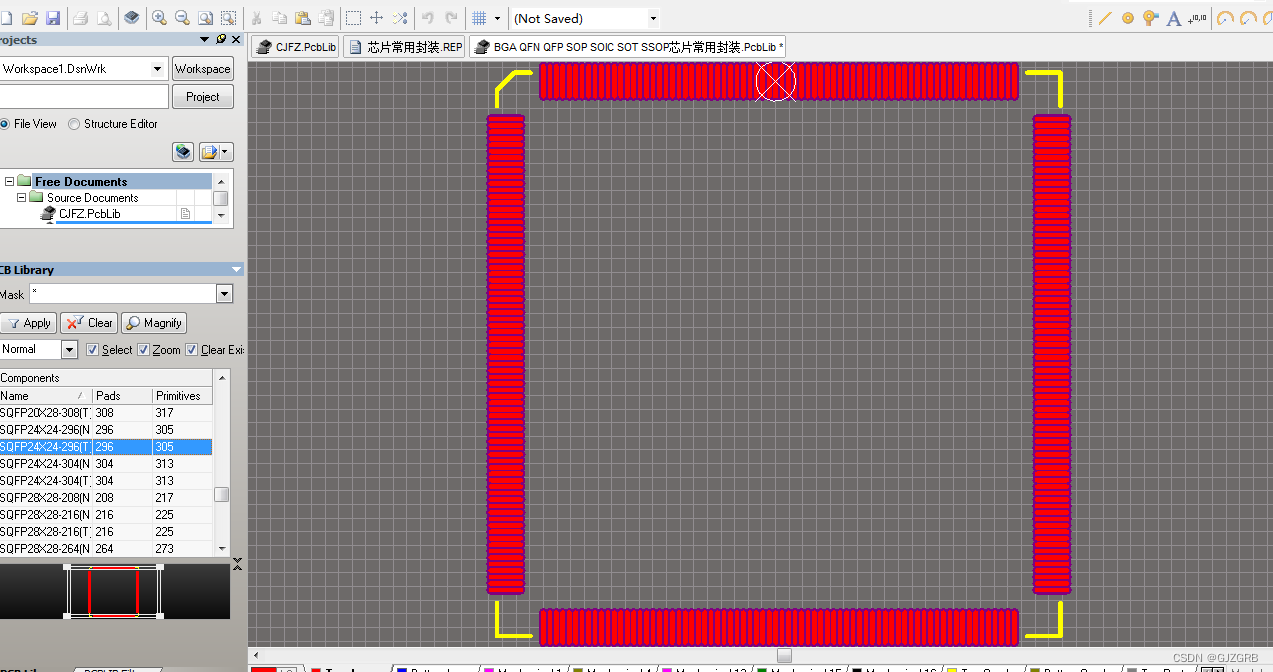Image resolution: width=1273 pixels, height=672 pixels.
Task: Switch to the BGA QFN QFP SOP PcbLib tab
Action: click(x=630, y=47)
